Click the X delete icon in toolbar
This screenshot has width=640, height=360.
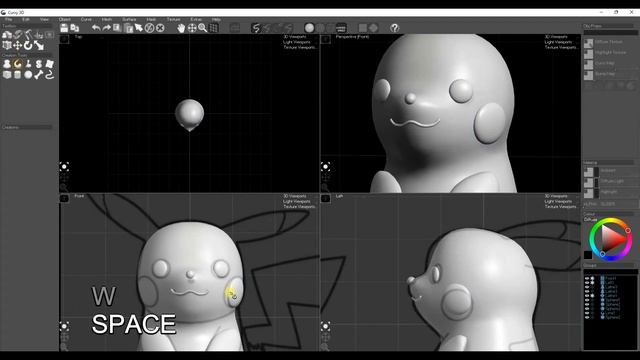(x=160, y=28)
